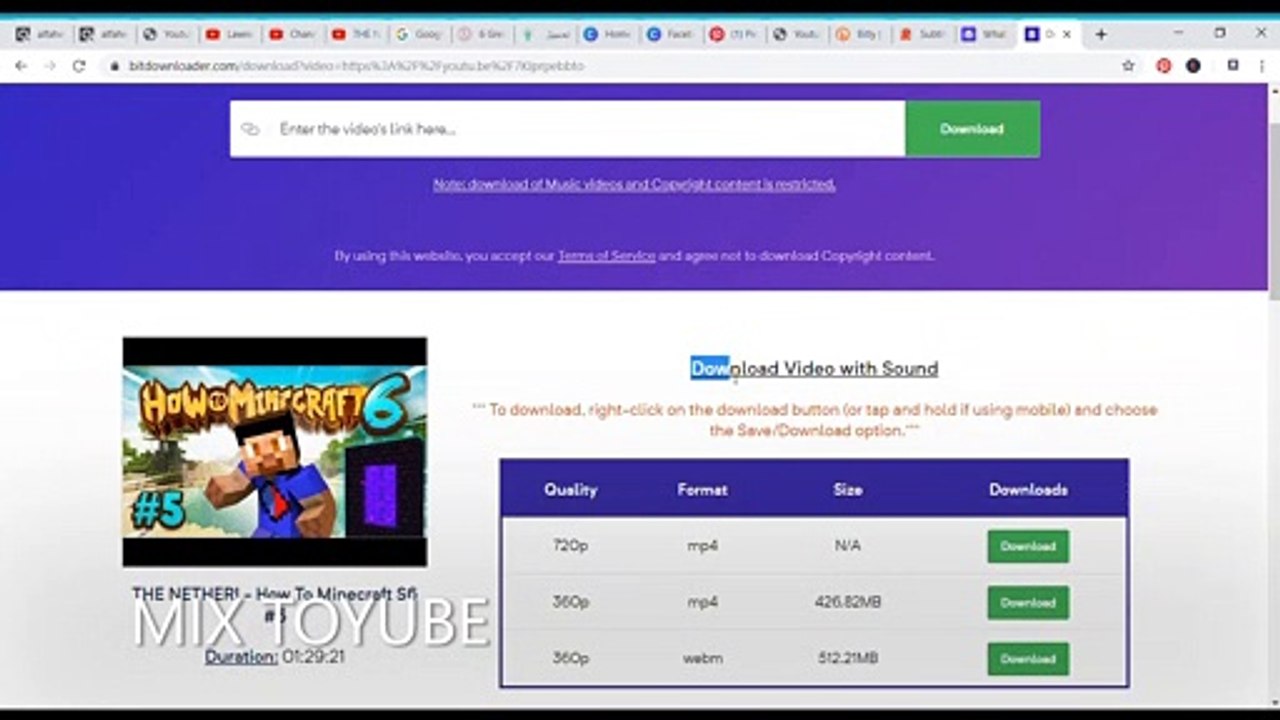Viewport: 1280px width, 720px height.
Task: Download the 360p mp4 426.82MB version
Action: [x=1028, y=603]
